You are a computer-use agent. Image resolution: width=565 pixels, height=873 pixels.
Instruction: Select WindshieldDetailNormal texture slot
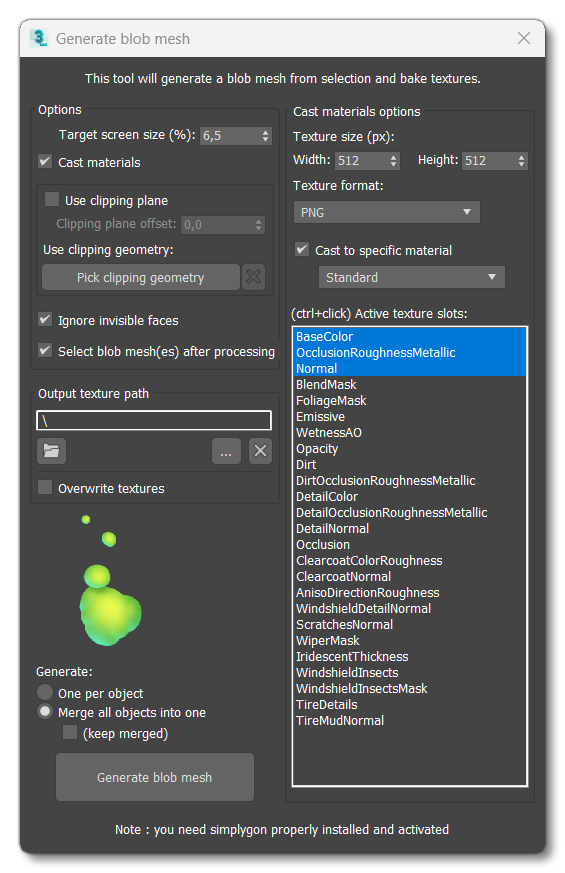click(410, 609)
